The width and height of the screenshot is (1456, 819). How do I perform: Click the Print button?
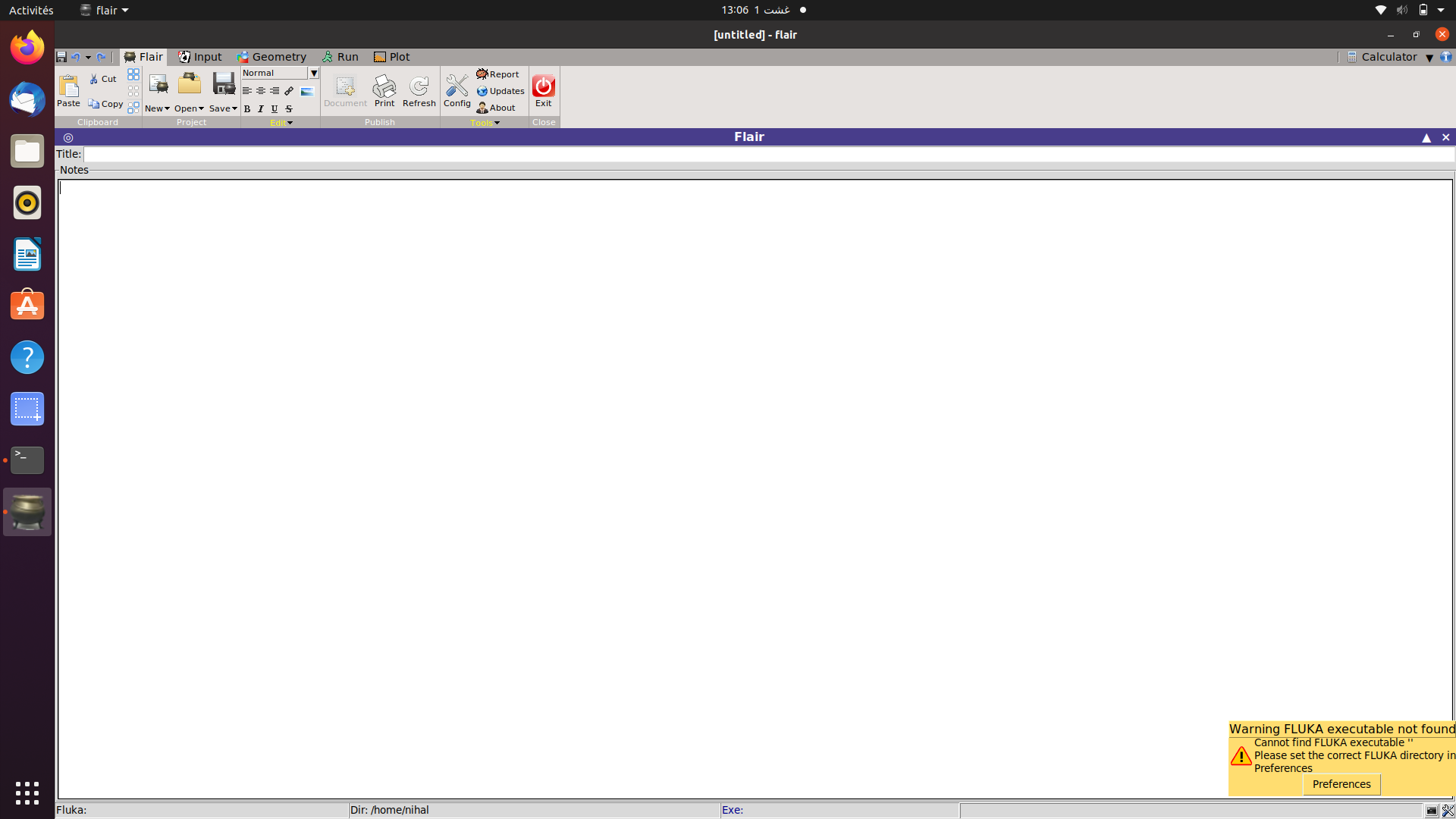[384, 91]
